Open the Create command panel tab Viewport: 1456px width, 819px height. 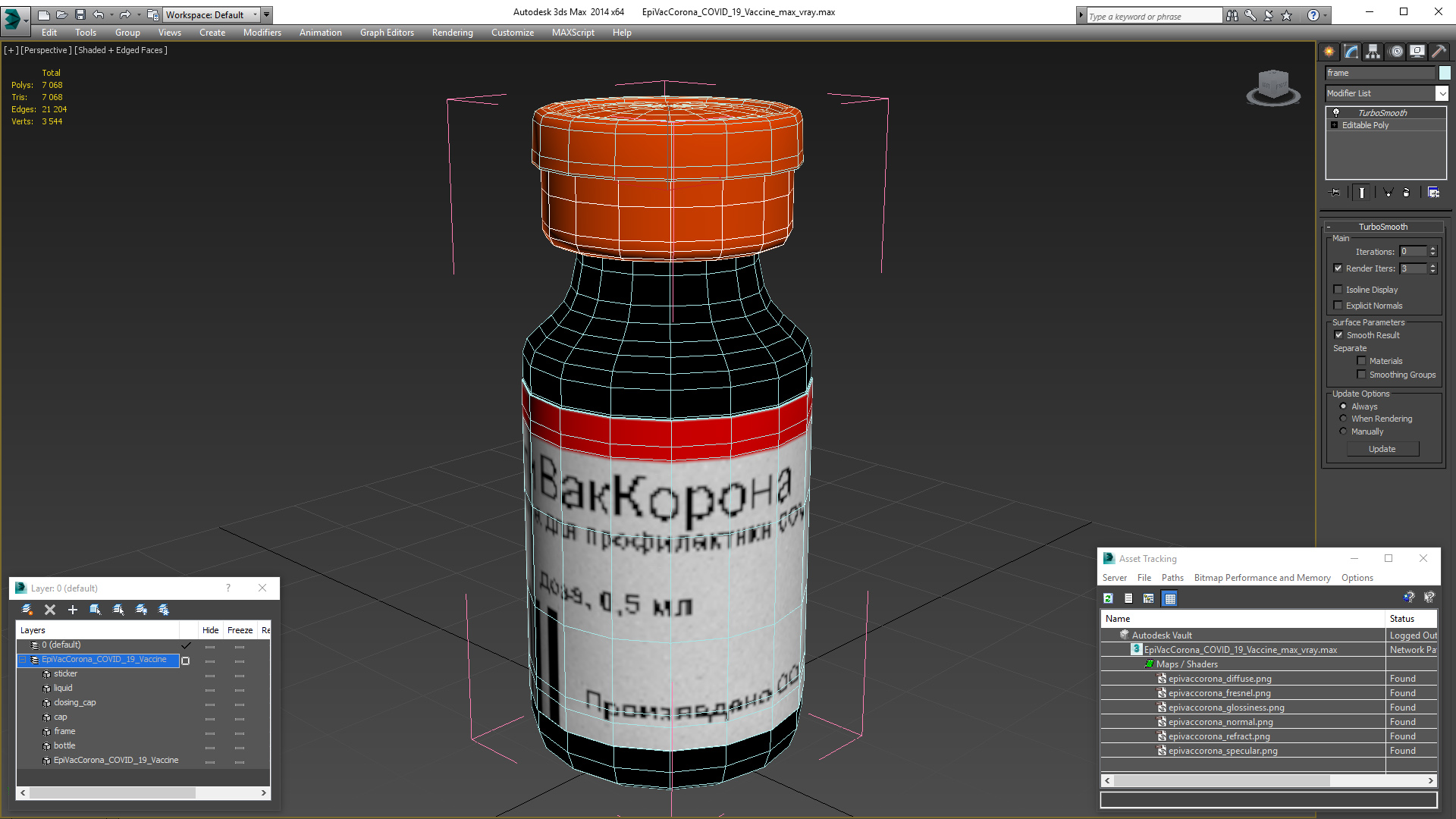click(1329, 52)
